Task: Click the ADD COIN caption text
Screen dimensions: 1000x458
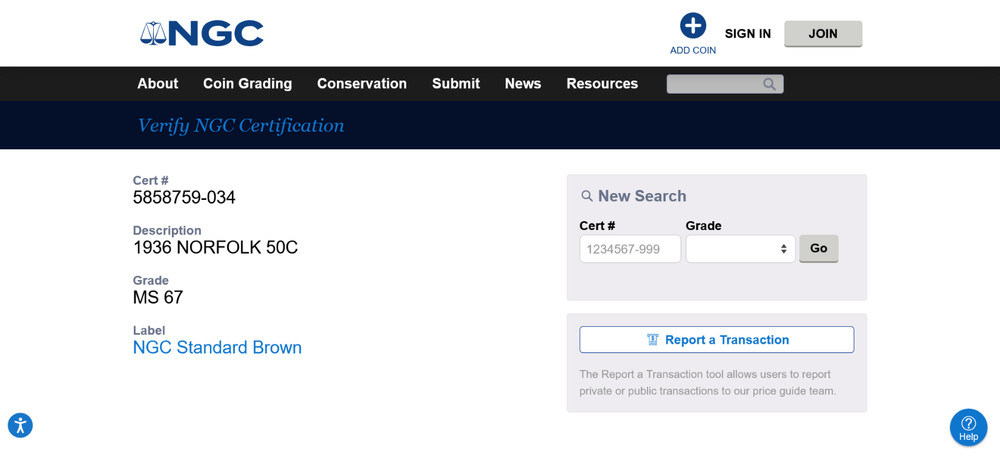Action: click(693, 50)
